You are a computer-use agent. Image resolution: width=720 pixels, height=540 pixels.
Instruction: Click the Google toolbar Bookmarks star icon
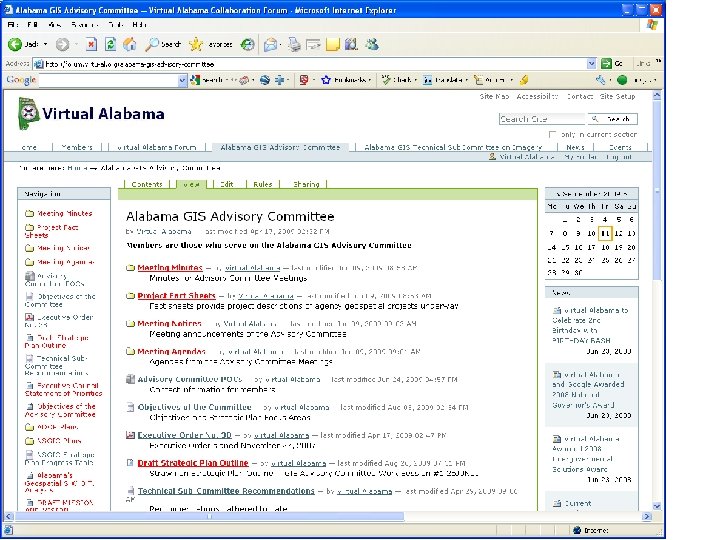(x=326, y=80)
